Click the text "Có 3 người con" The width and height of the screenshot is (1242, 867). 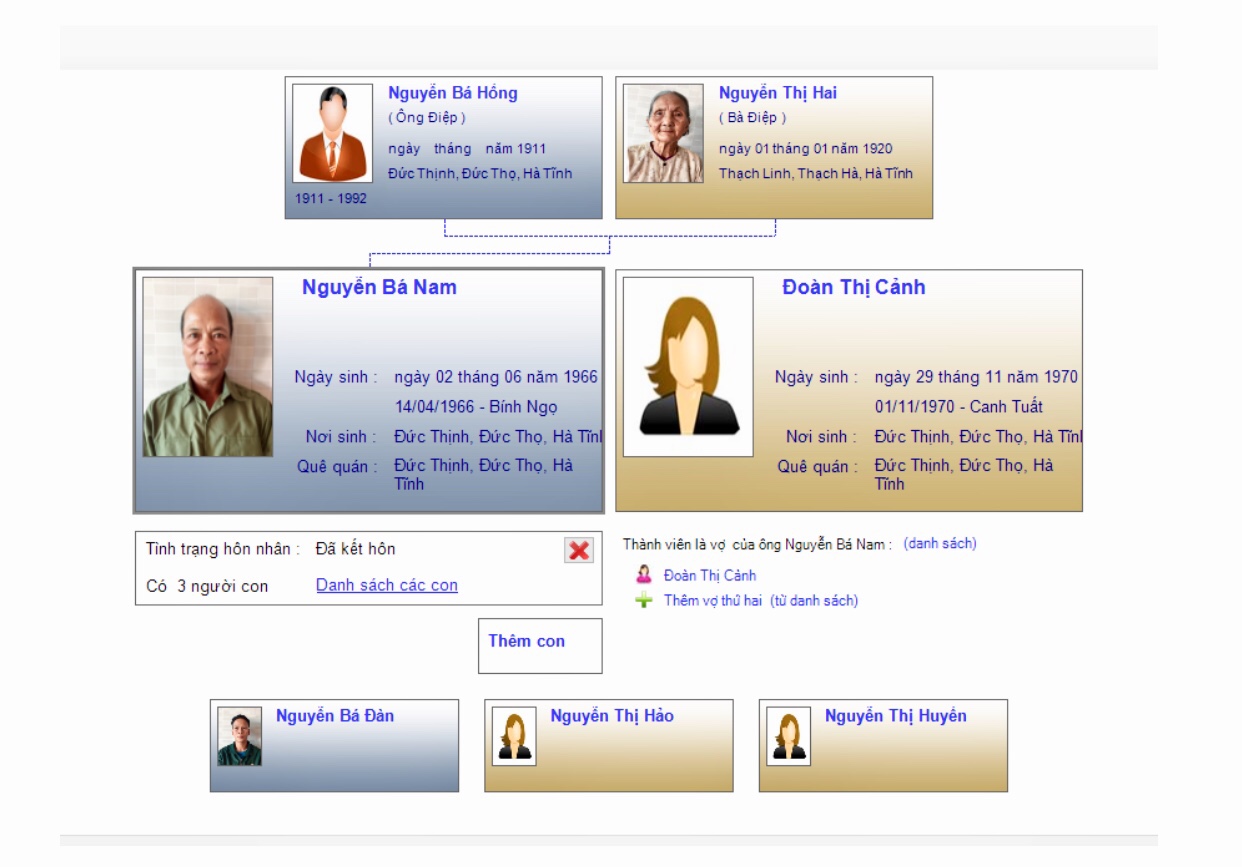[207, 587]
